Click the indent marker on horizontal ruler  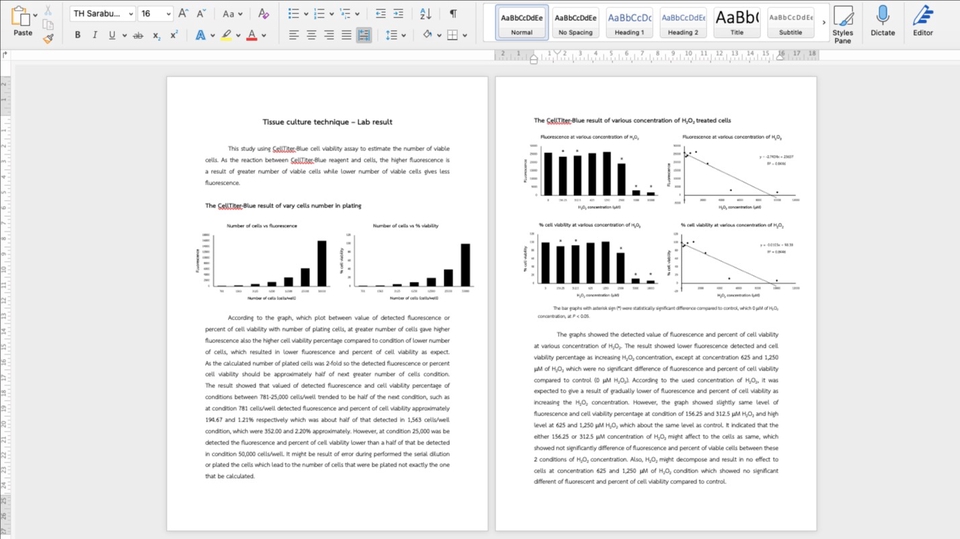533,59
